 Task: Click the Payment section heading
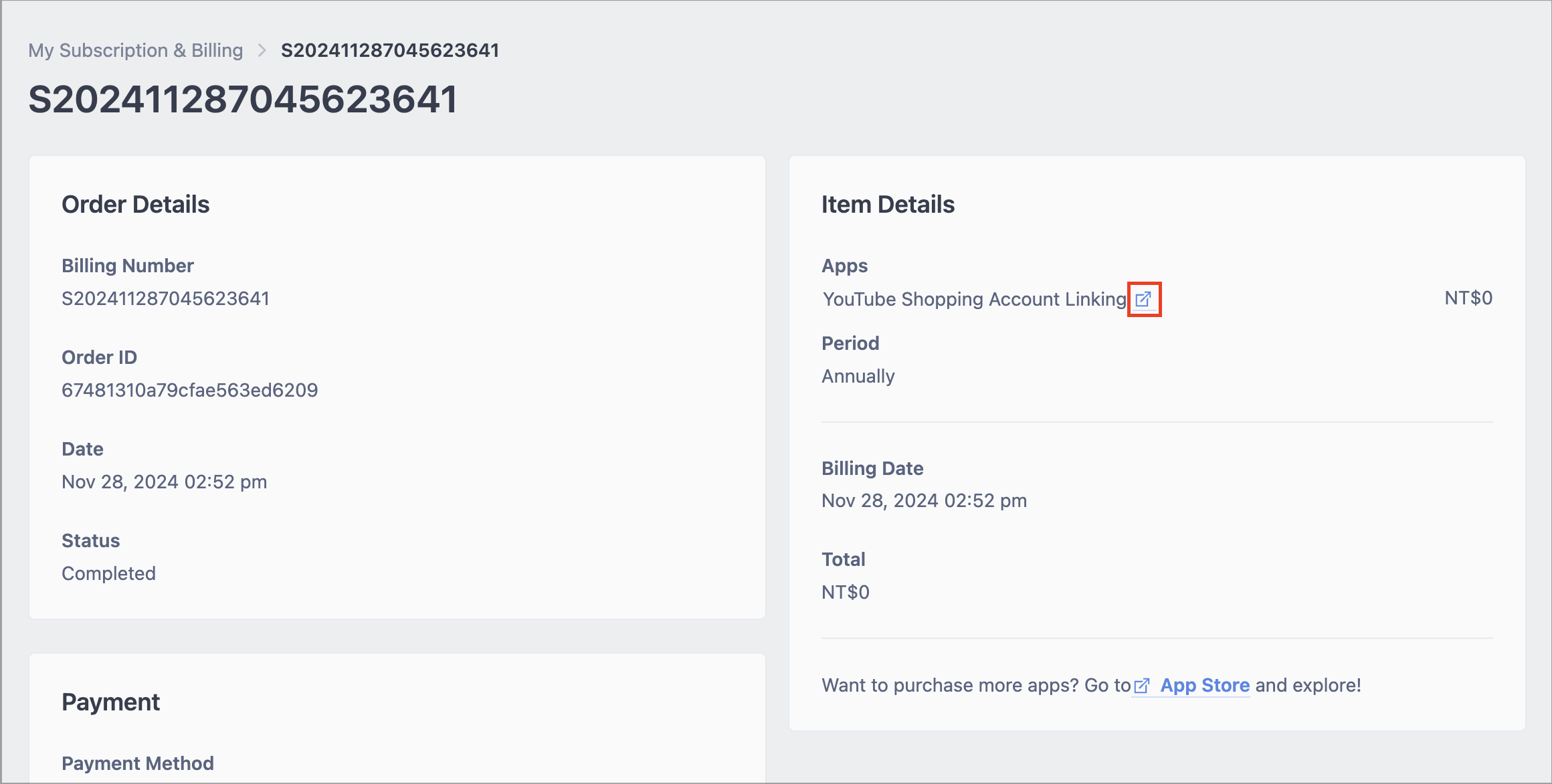[111, 702]
